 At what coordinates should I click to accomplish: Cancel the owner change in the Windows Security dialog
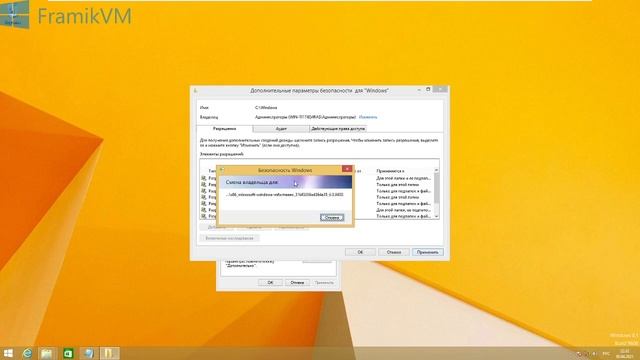coord(332,218)
